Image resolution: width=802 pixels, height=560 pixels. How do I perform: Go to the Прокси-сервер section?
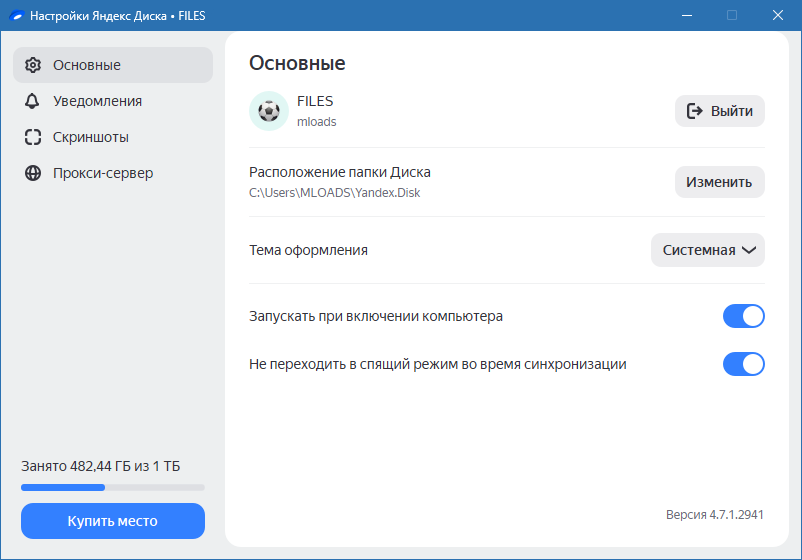(x=113, y=173)
